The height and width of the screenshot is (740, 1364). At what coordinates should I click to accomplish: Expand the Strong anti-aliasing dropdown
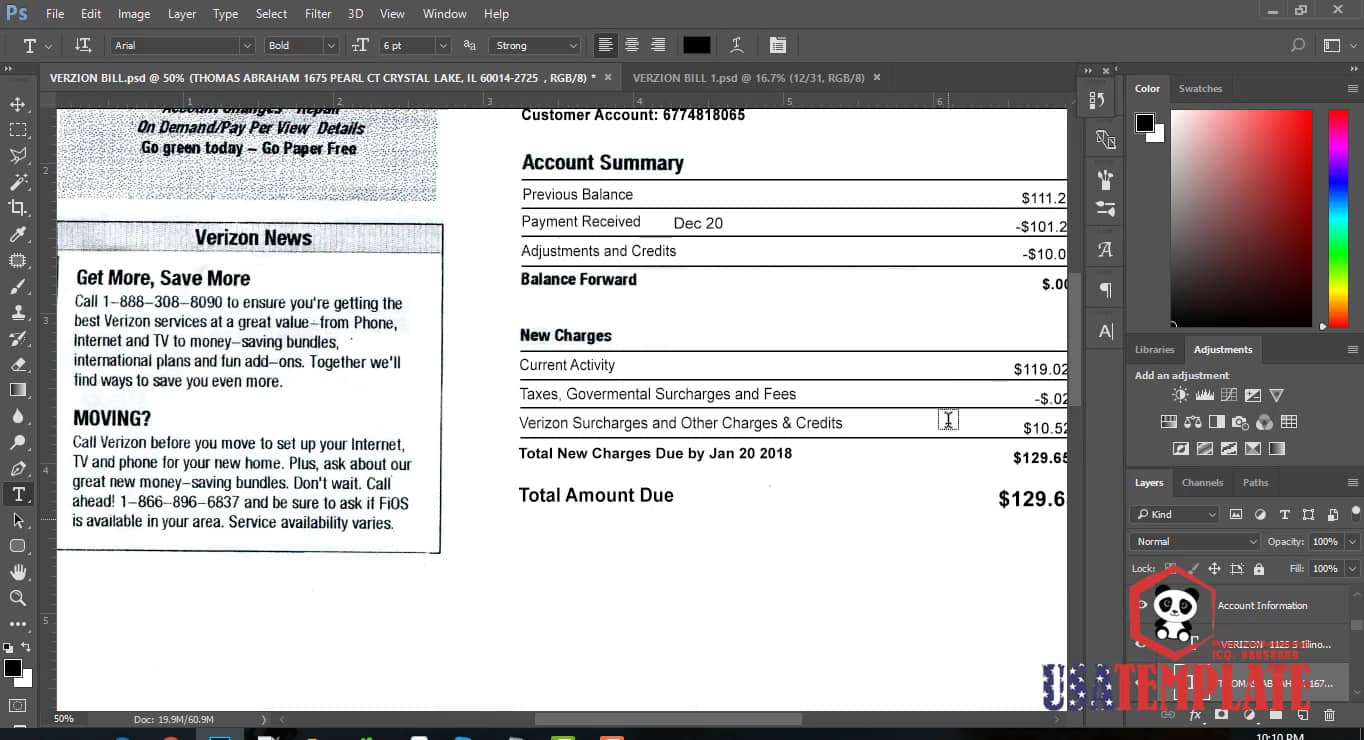[x=535, y=45]
